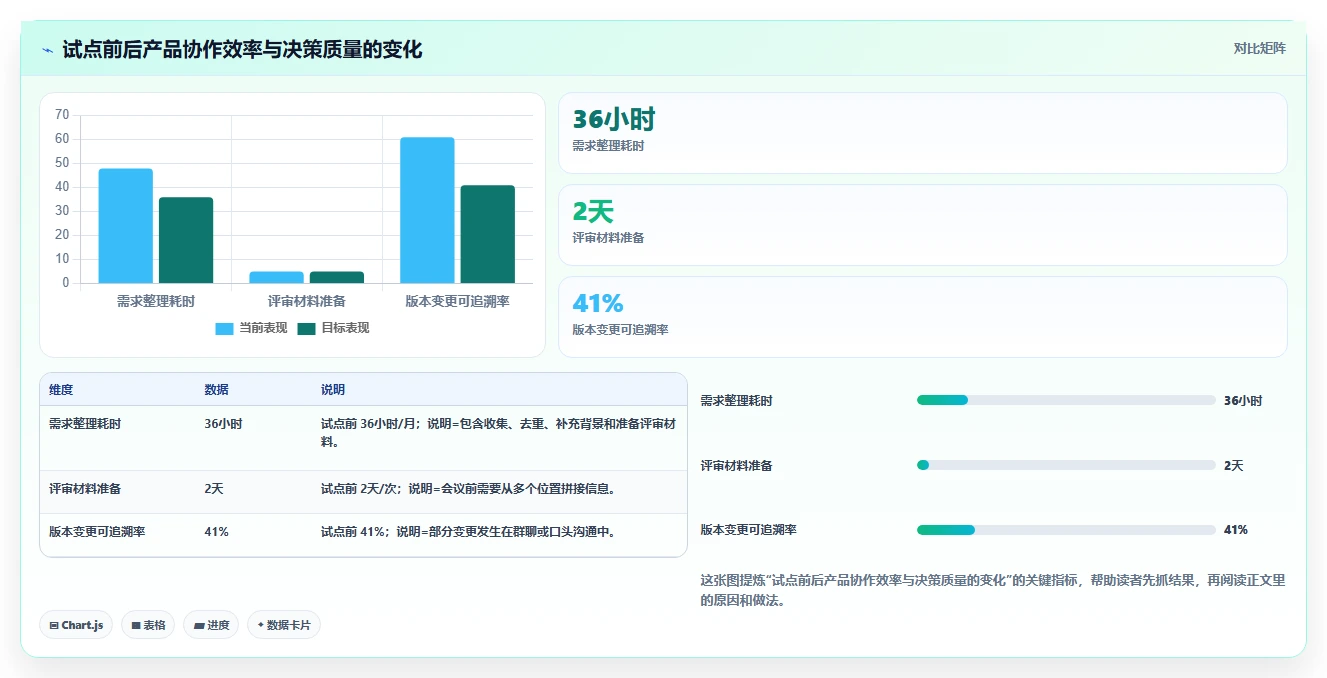The height and width of the screenshot is (678, 1327).
Task: Click the 2天 data card
Action: tap(922, 225)
